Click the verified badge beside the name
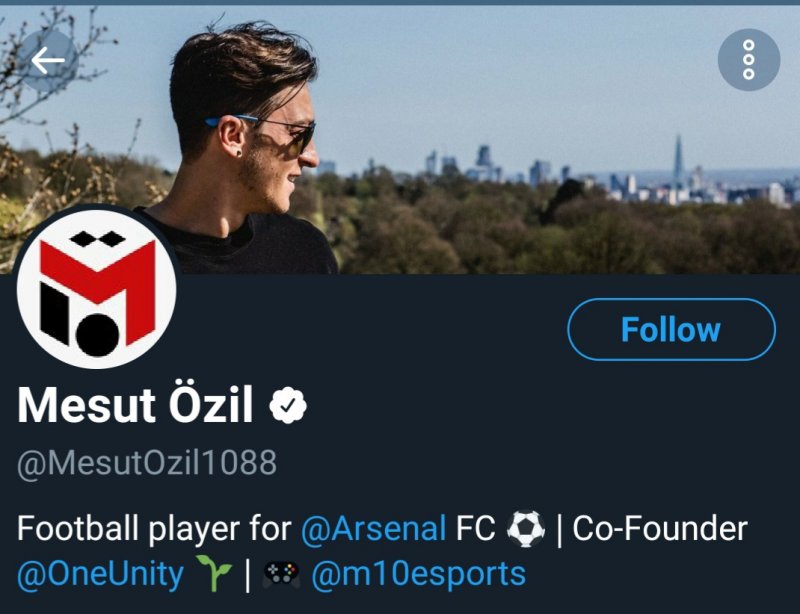The width and height of the screenshot is (800, 614). click(x=290, y=405)
